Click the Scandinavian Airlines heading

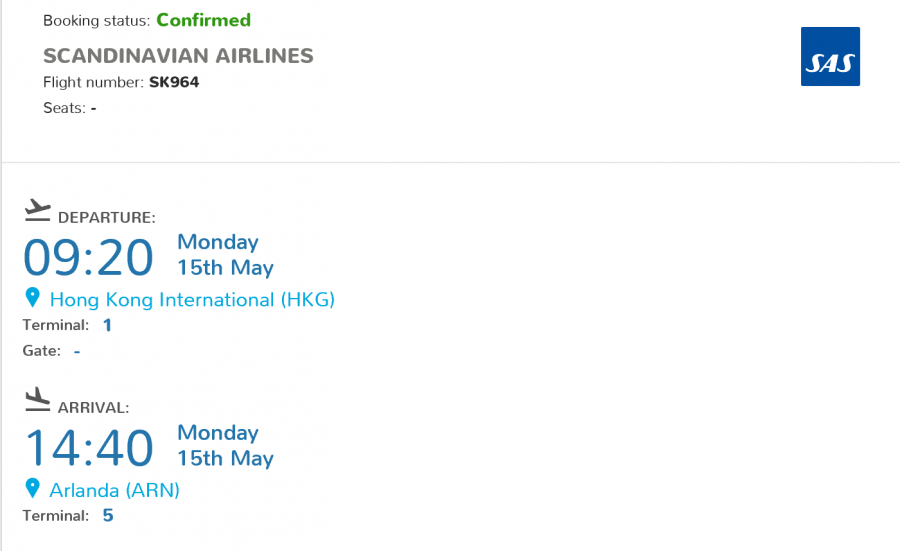178,56
